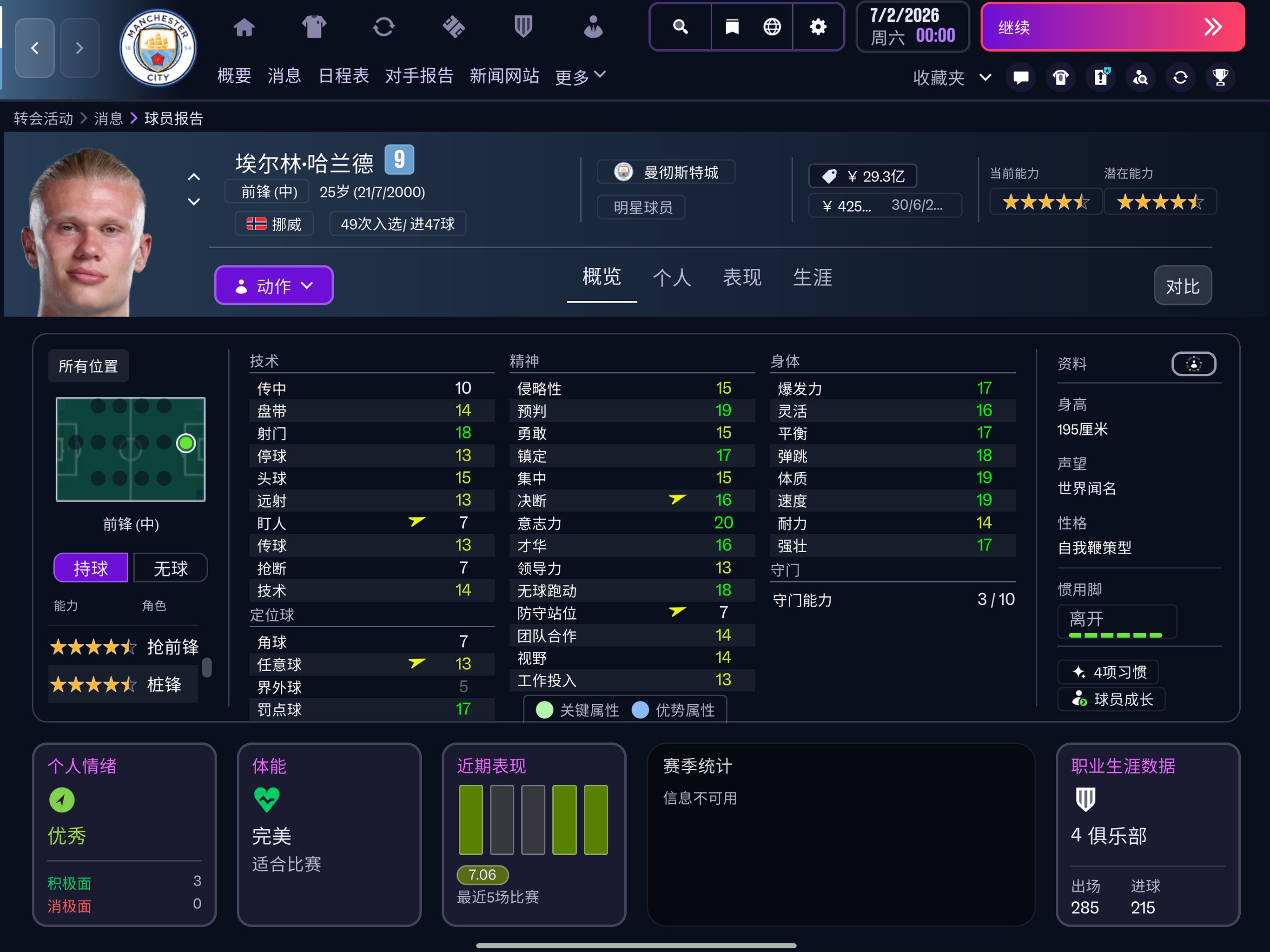Select the 持球 toggle
This screenshot has height=952, width=1270.
pos(91,568)
